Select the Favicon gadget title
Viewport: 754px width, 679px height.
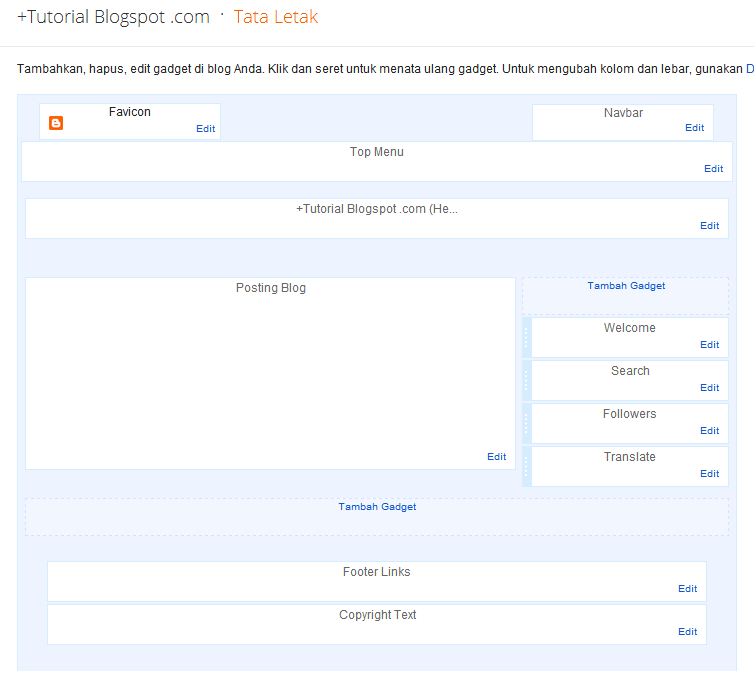[130, 112]
